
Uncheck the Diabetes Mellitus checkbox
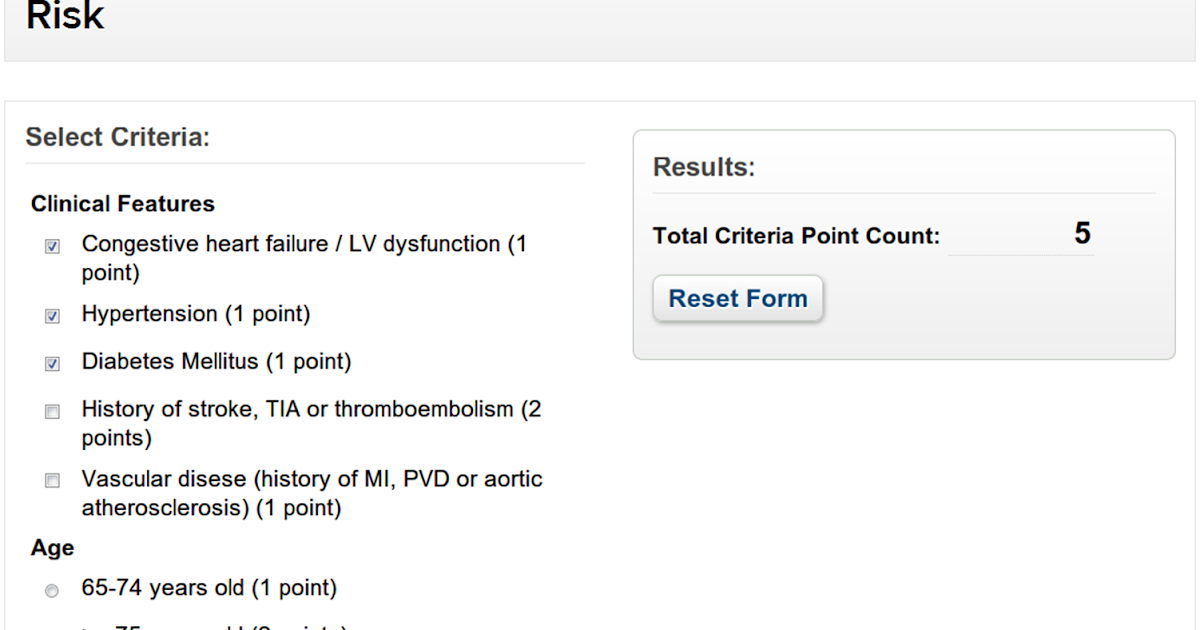(52, 364)
